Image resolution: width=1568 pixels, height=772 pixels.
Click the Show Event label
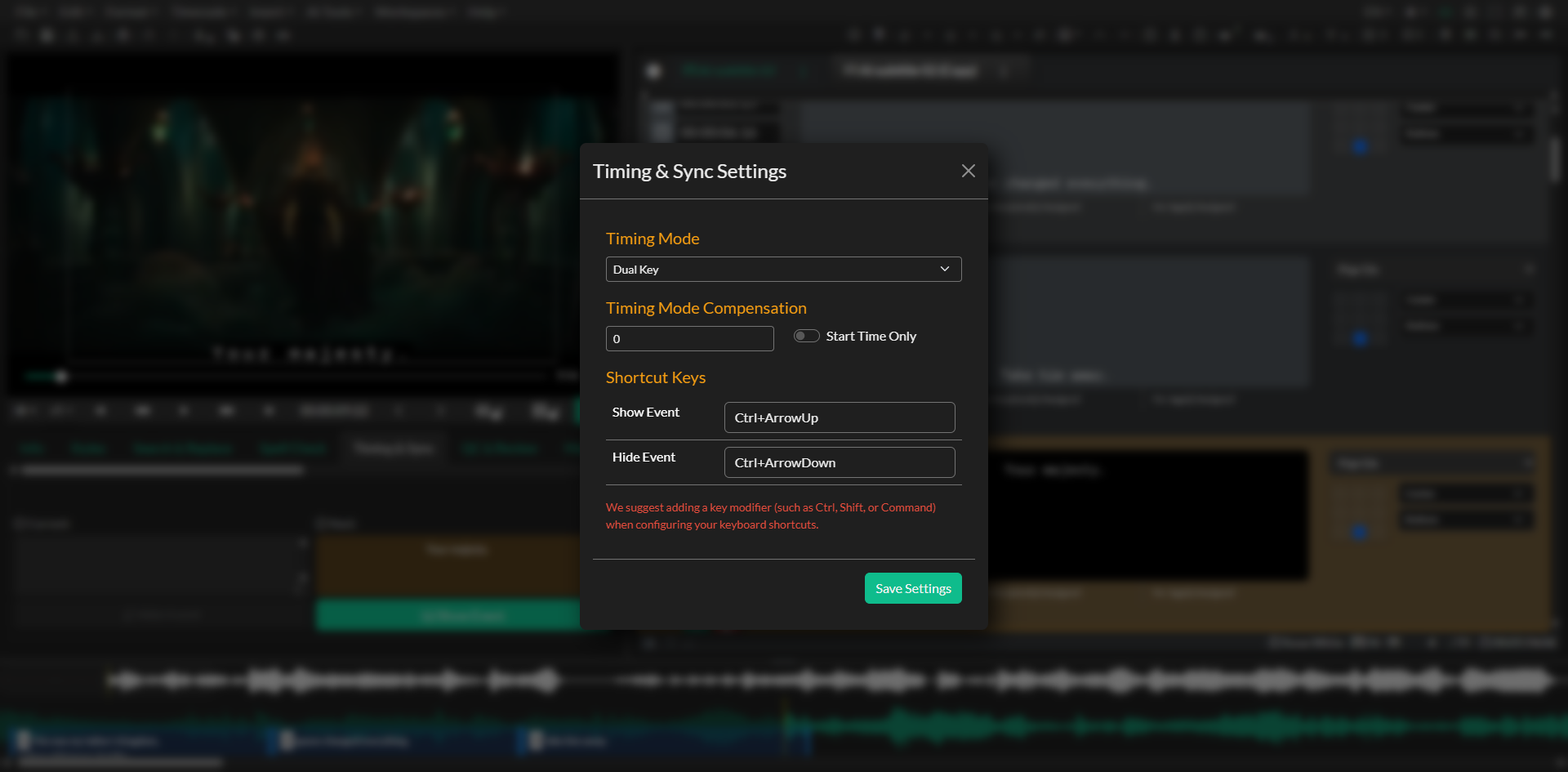pyautogui.click(x=646, y=413)
